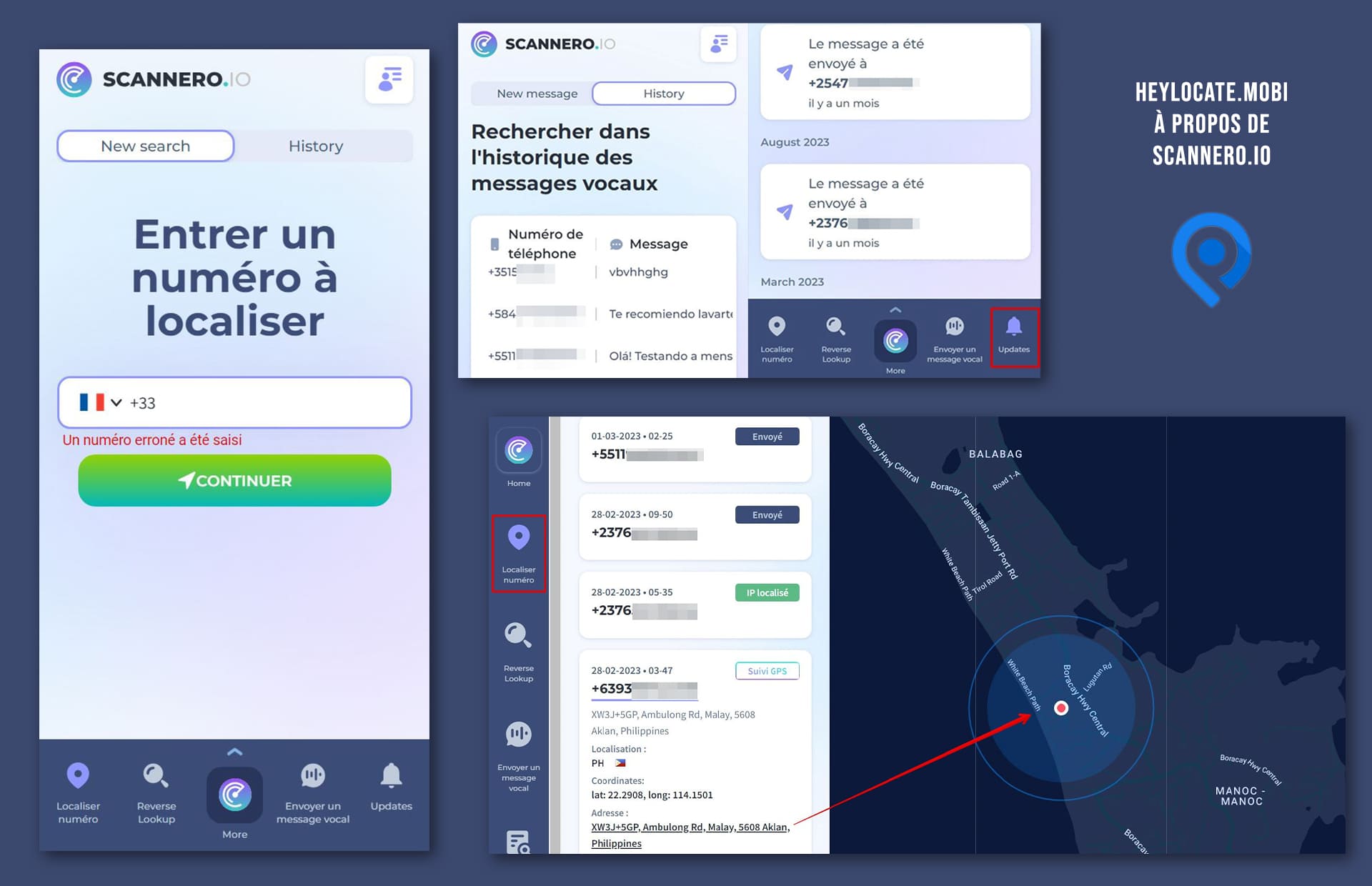
Task: Click the vertical scrollbar beside the desktop sidebar
Action: (x=555, y=634)
